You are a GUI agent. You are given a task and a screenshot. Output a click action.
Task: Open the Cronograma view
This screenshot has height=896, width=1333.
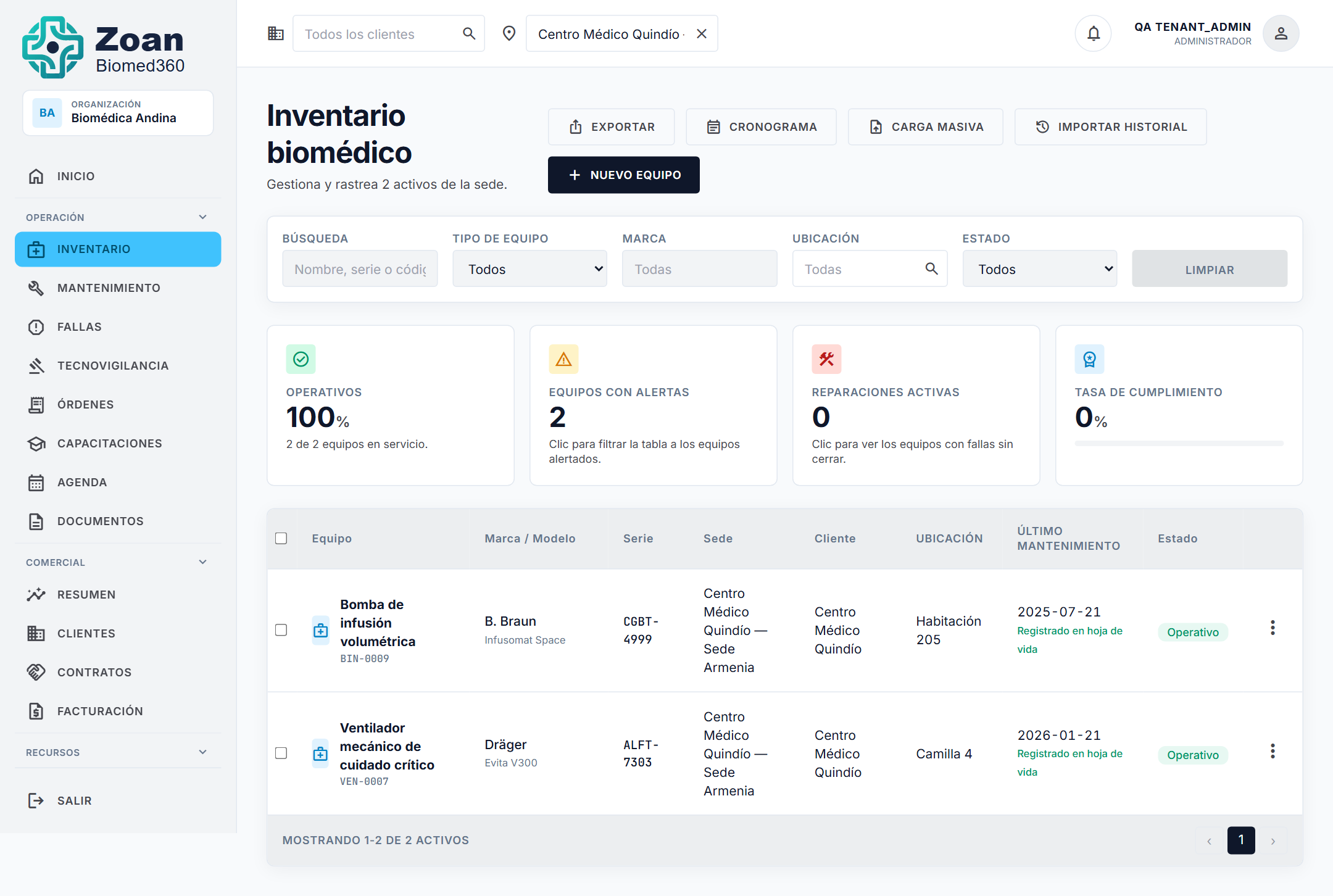point(761,127)
